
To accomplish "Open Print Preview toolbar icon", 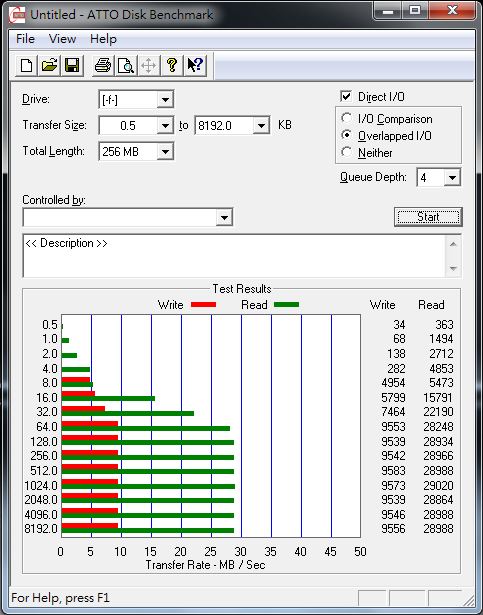I will tap(126, 65).
